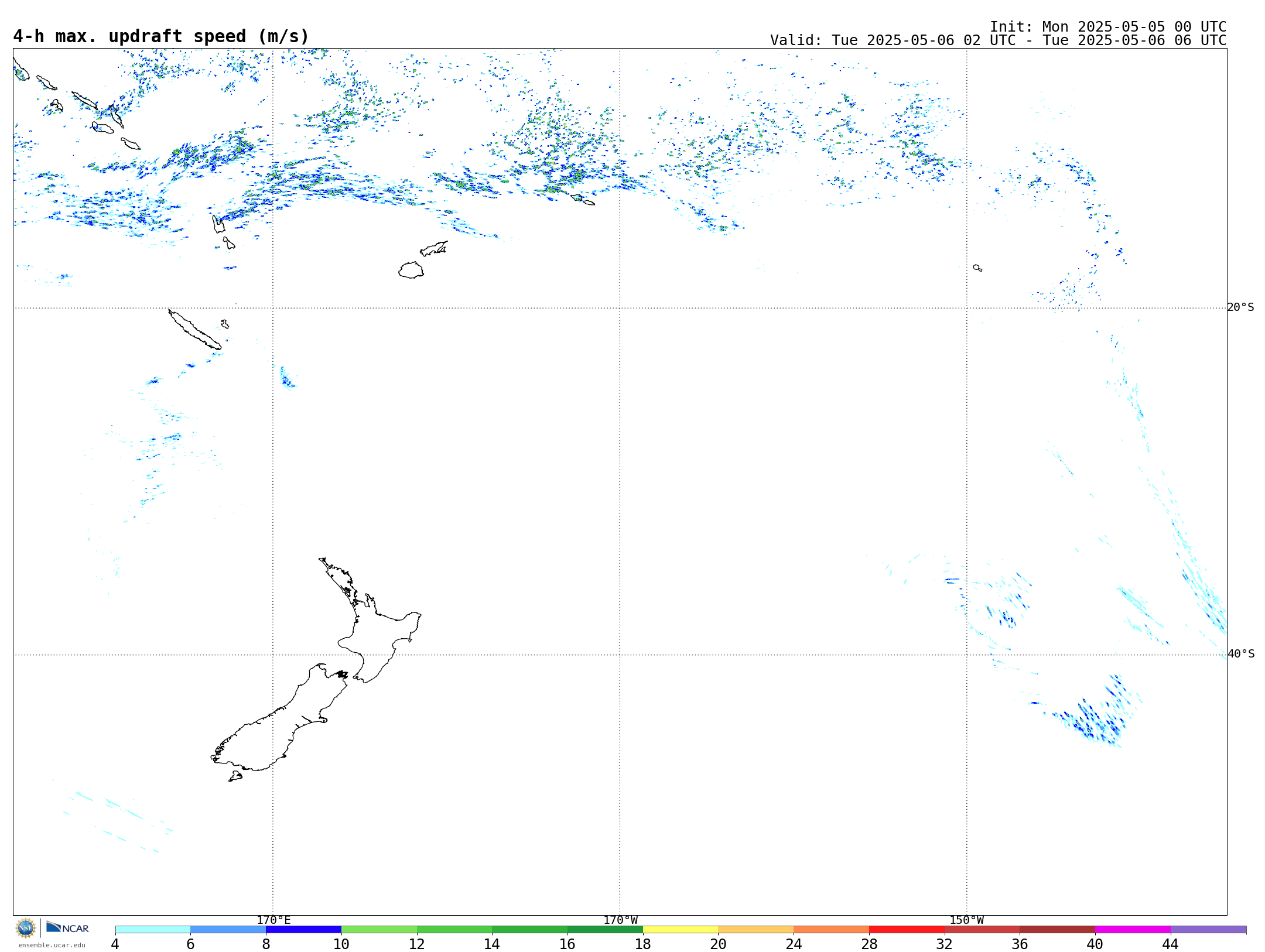The width and height of the screenshot is (1265, 952).
Task: Pick the magenta 40–44 colorbar swatch
Action: click(x=1133, y=929)
